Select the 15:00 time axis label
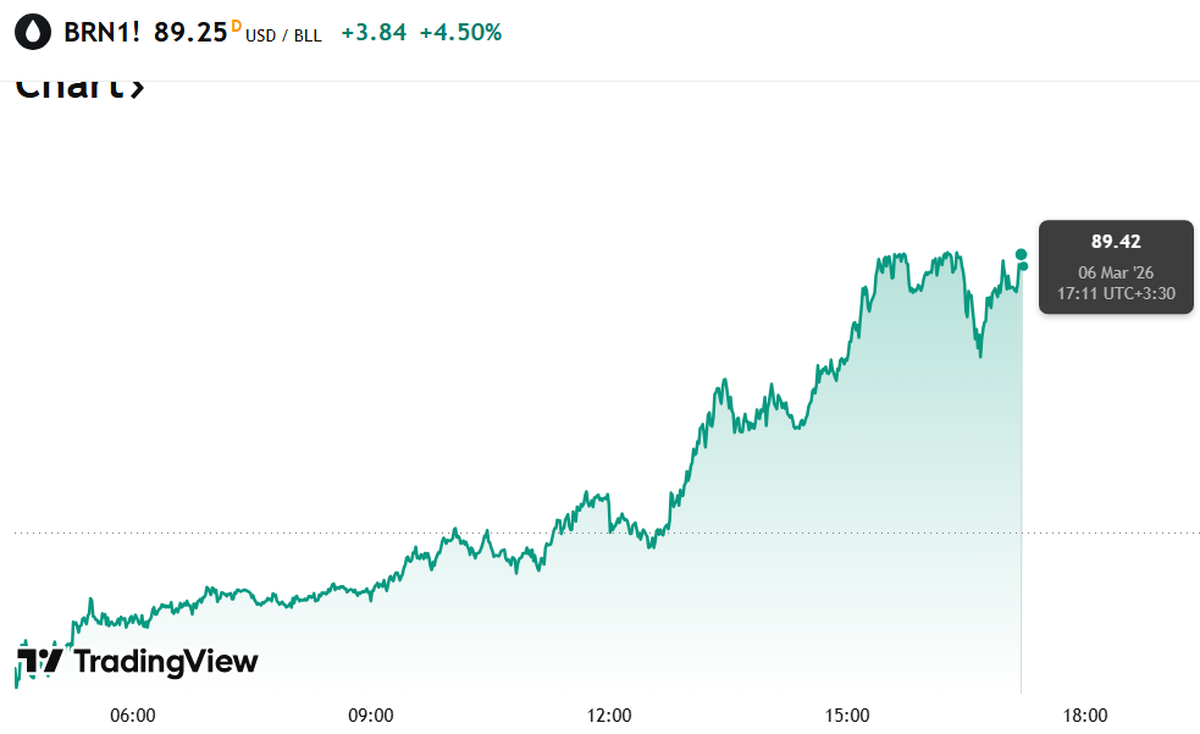 pos(846,715)
